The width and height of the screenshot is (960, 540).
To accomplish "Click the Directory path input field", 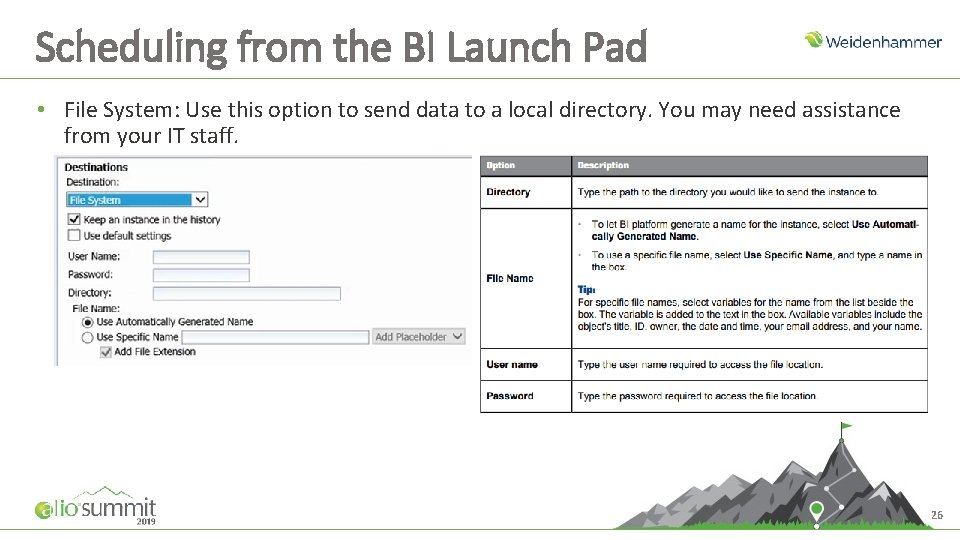I will pos(247,293).
